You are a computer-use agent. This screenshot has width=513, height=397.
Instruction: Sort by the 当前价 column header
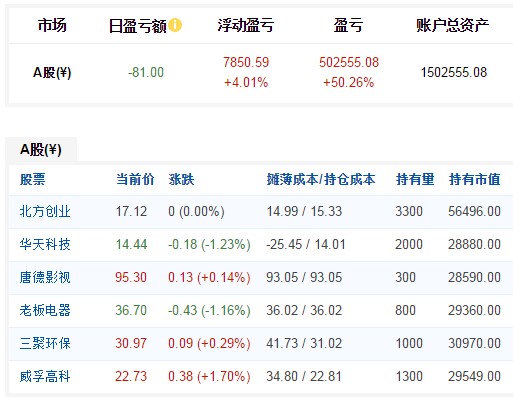point(135,179)
